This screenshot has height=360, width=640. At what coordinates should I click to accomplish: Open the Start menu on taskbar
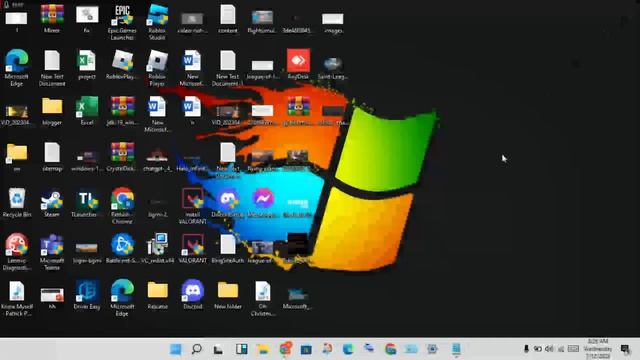176,349
